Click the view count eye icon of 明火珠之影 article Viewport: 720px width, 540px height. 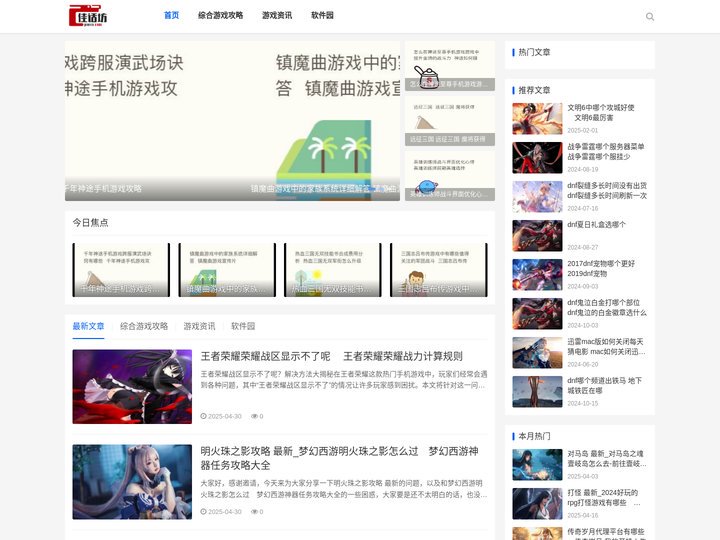254,512
